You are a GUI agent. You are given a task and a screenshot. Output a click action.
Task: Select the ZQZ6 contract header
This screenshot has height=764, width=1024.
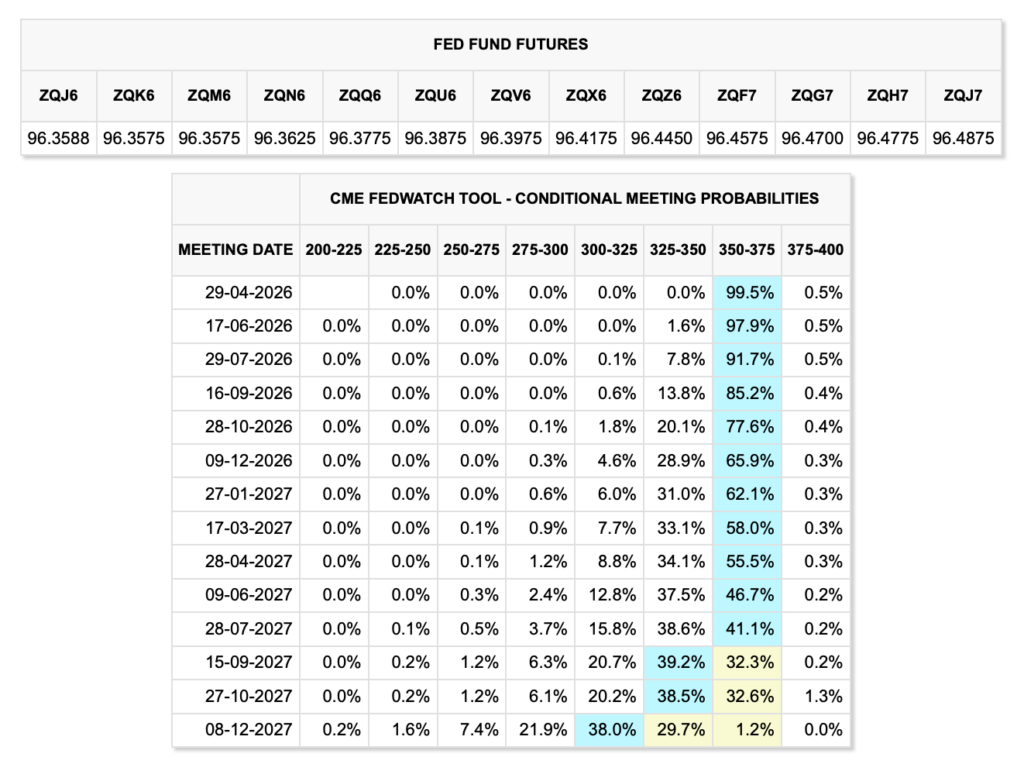(x=662, y=96)
